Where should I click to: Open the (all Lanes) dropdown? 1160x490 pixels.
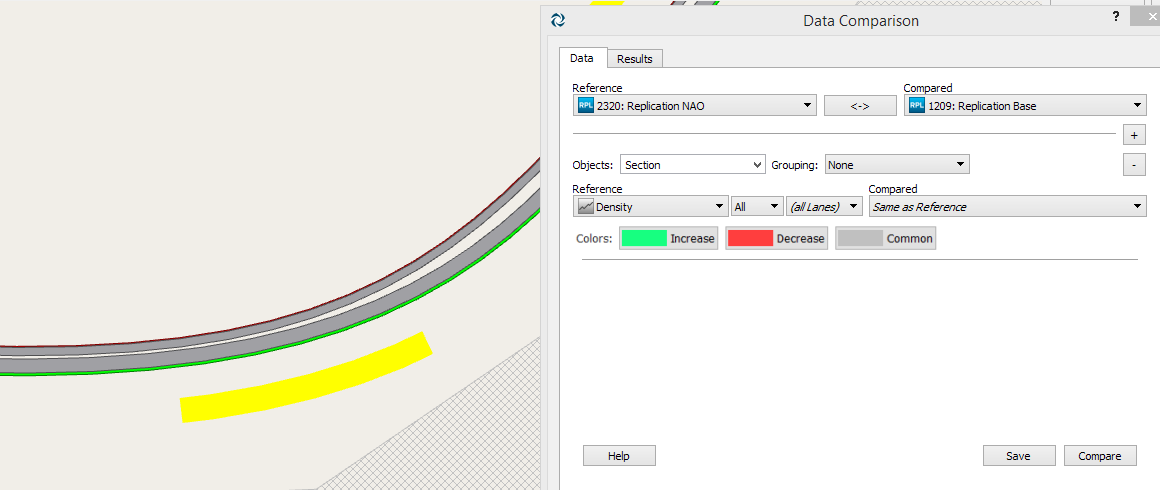pos(824,207)
